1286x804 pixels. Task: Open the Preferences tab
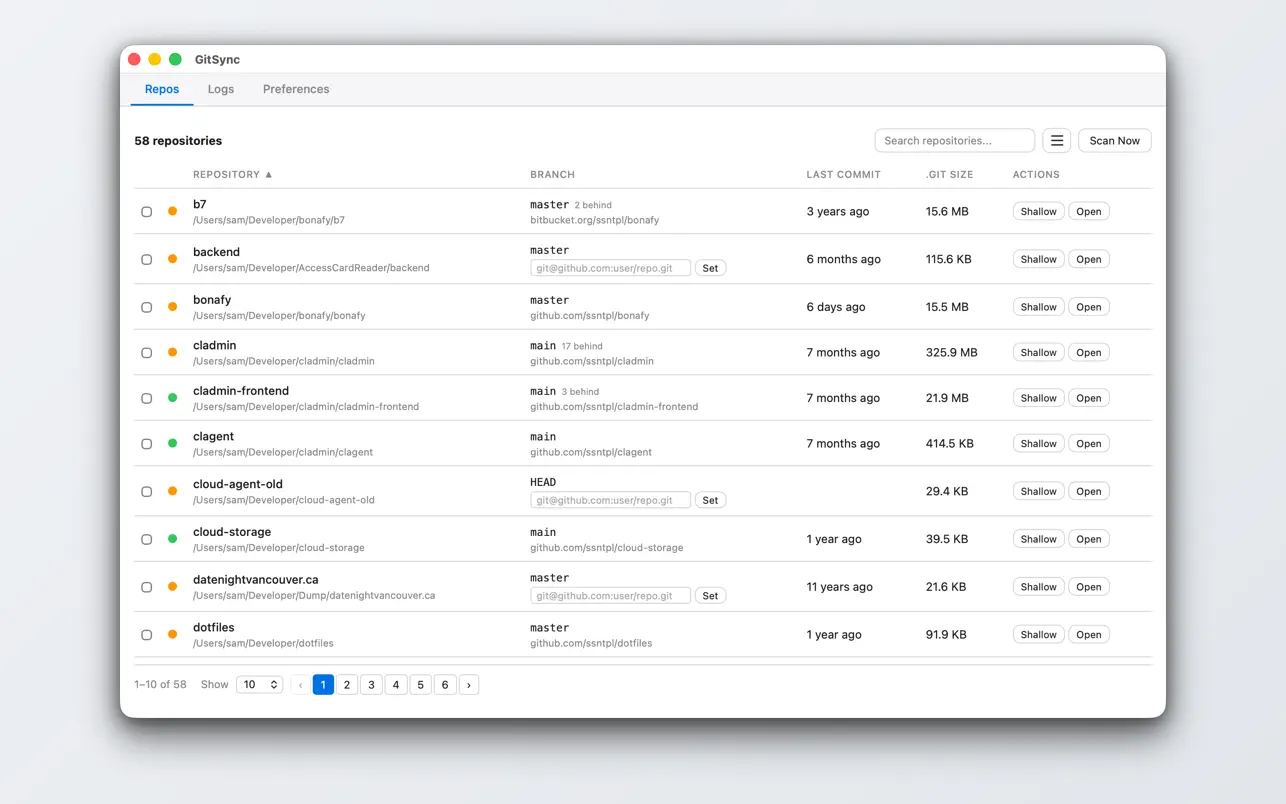(296, 89)
